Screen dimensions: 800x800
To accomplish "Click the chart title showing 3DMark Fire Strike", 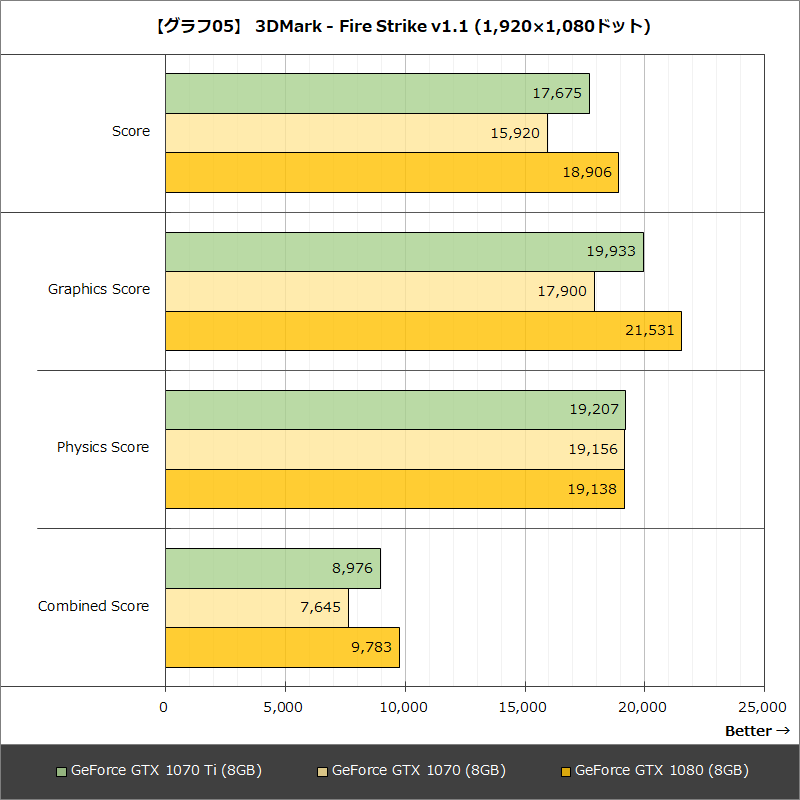I will 400,27.
